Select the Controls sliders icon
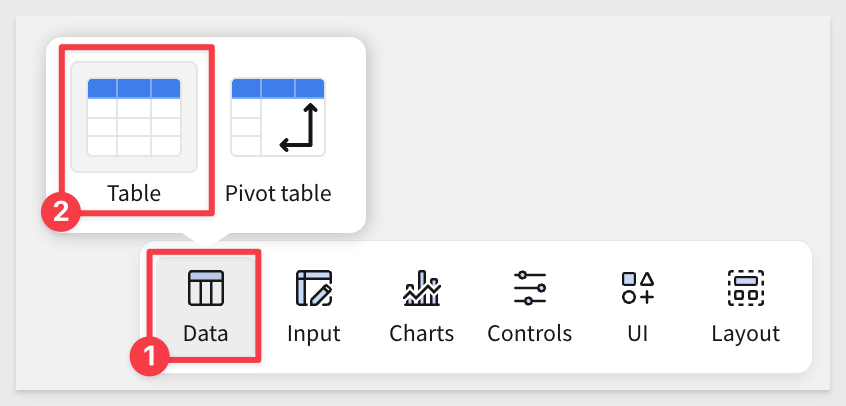 529,288
